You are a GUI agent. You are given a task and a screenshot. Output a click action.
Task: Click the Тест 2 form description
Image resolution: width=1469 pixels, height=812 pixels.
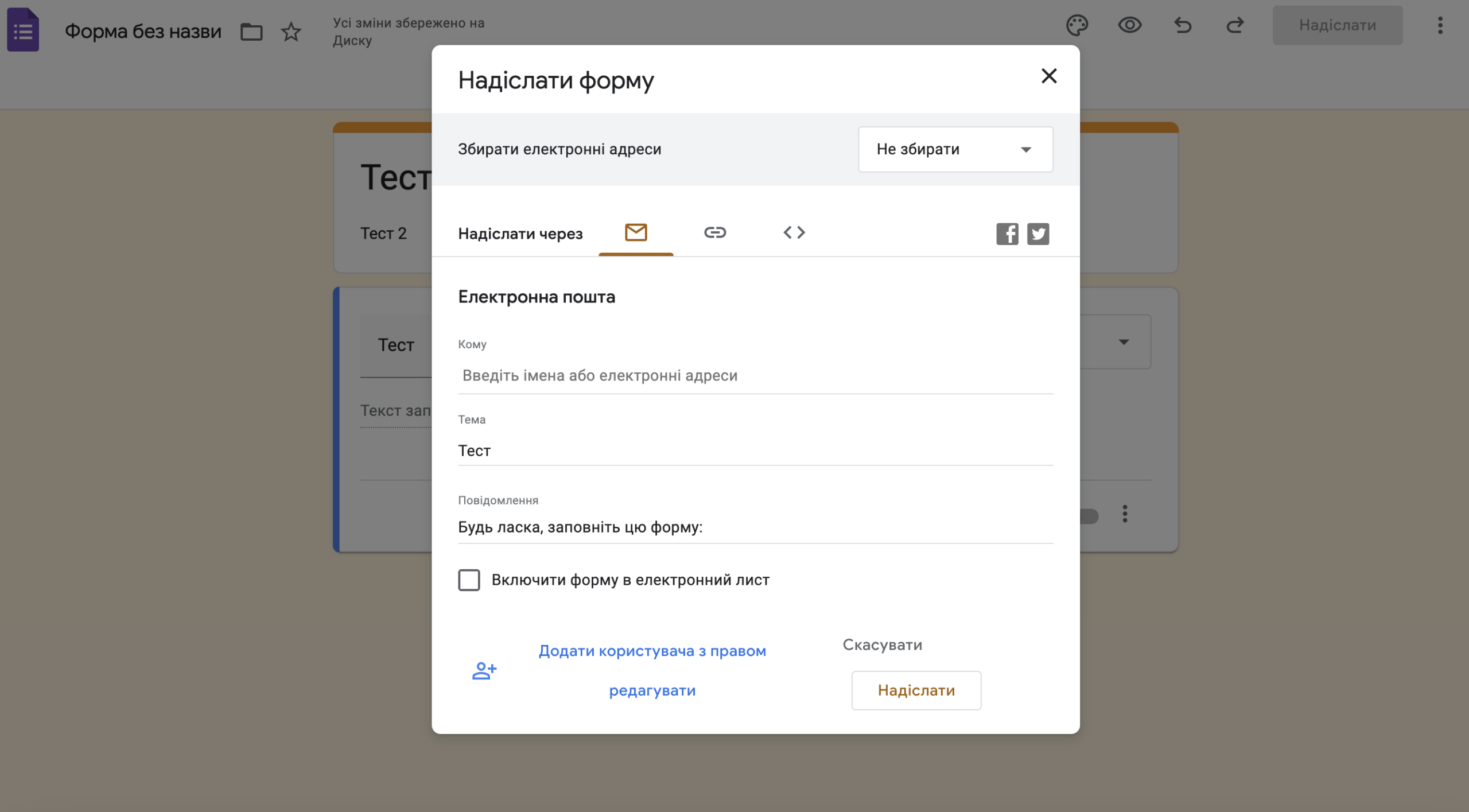(383, 234)
